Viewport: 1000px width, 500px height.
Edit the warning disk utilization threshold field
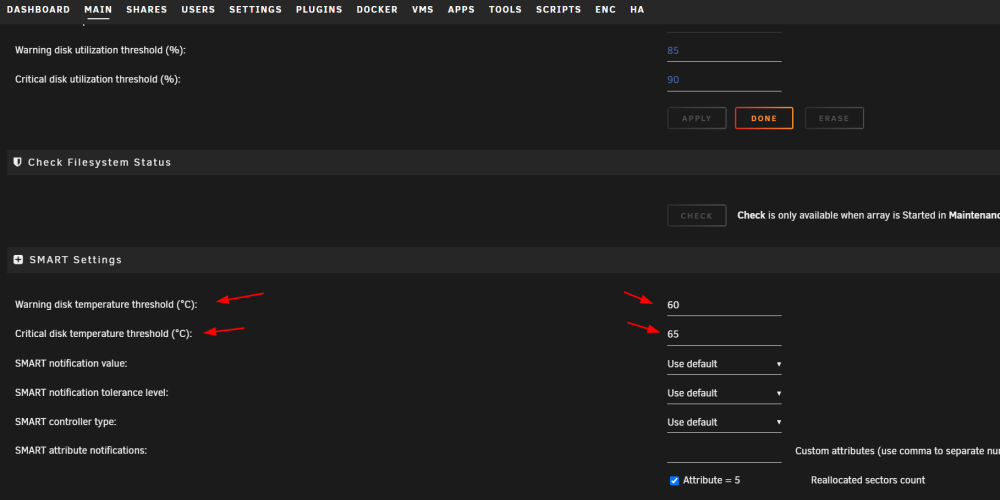(724, 51)
